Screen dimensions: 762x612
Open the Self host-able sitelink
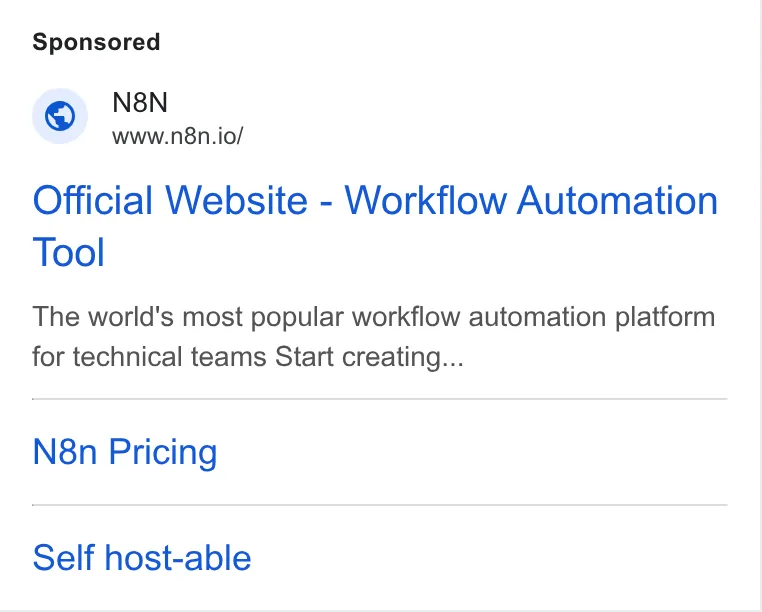click(142, 558)
